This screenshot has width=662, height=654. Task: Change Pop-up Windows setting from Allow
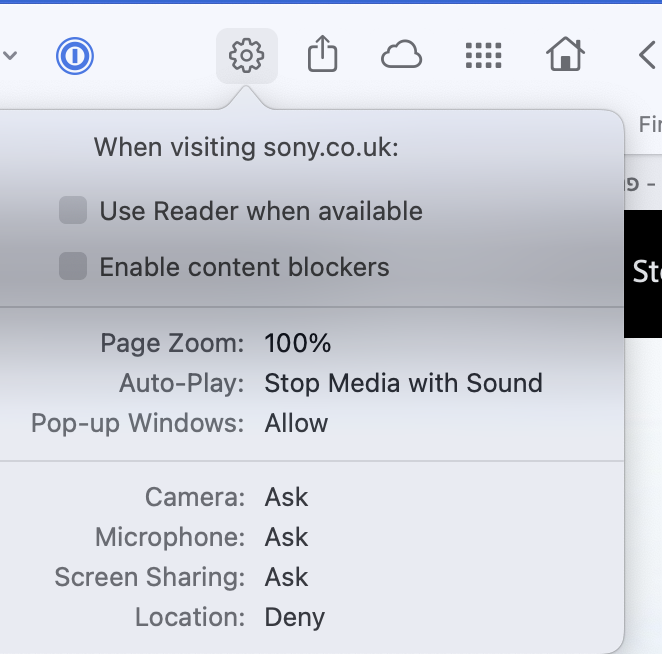pyautogui.click(x=296, y=423)
